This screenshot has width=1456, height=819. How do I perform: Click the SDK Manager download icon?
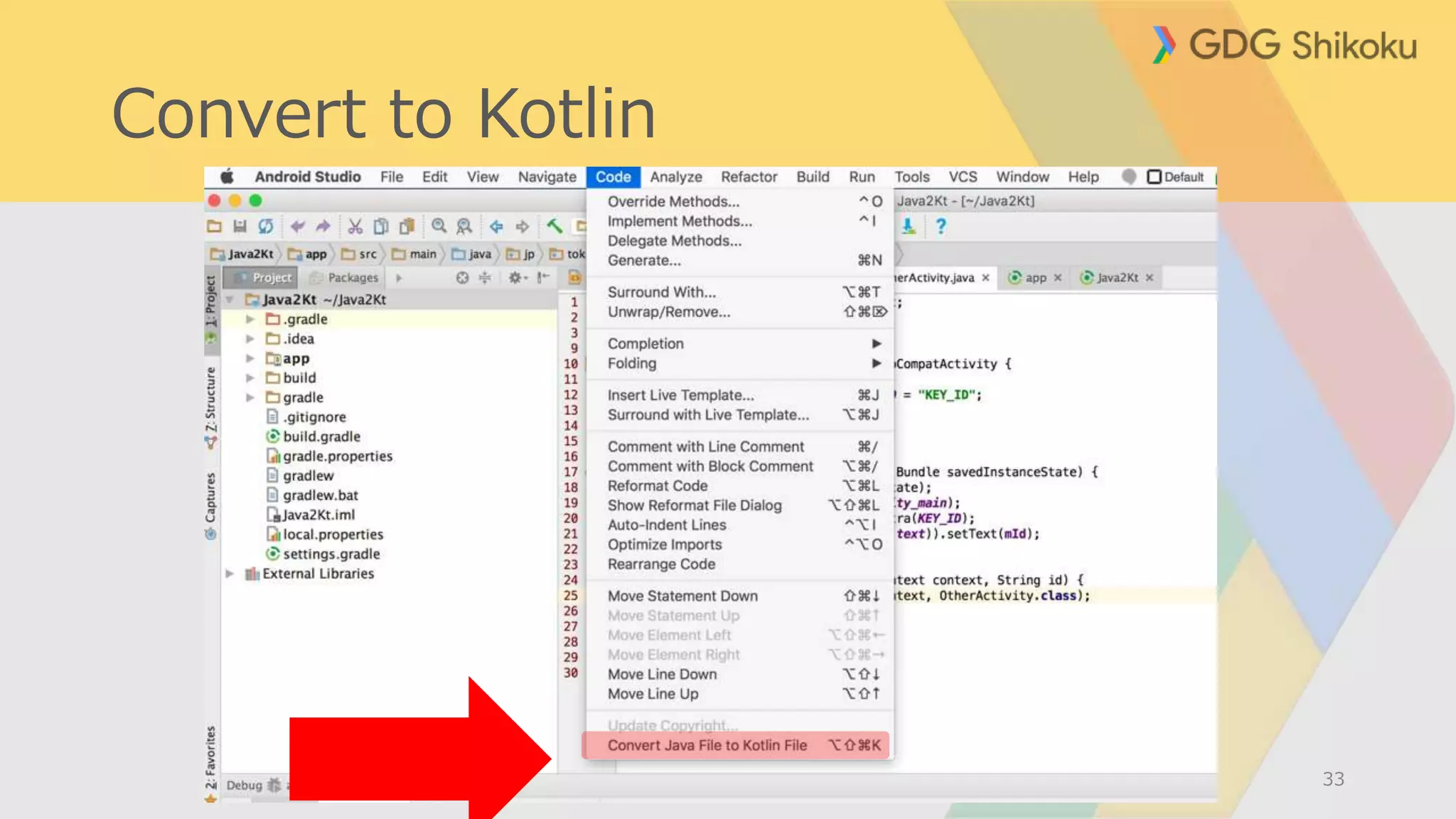pyautogui.click(x=909, y=227)
